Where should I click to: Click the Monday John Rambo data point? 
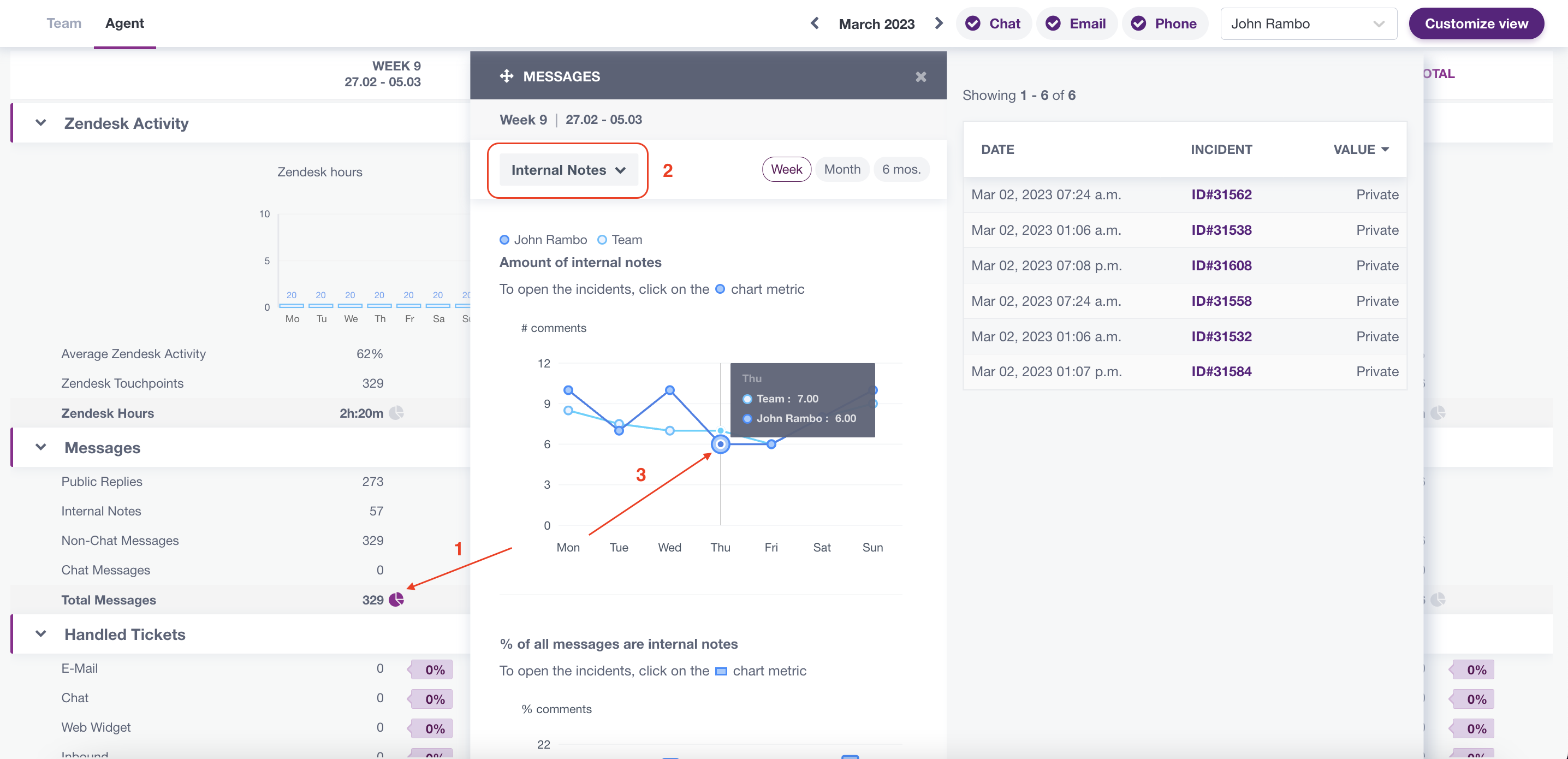point(568,390)
